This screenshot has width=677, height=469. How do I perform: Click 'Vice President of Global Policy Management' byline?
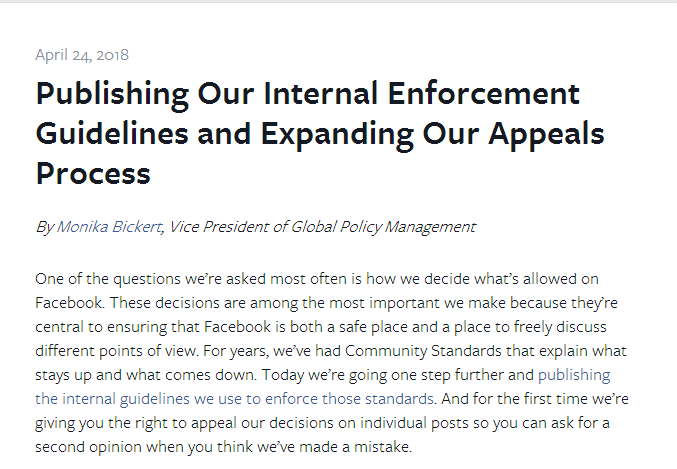point(322,227)
